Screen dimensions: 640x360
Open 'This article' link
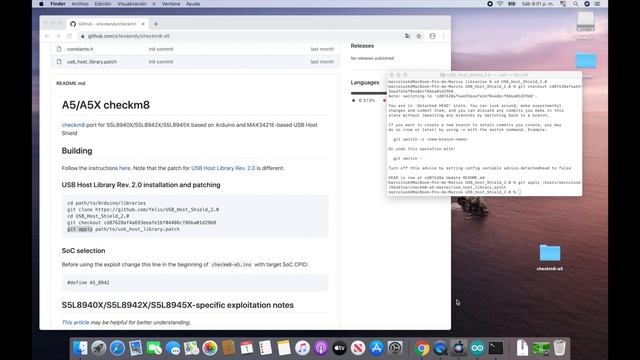click(x=75, y=322)
